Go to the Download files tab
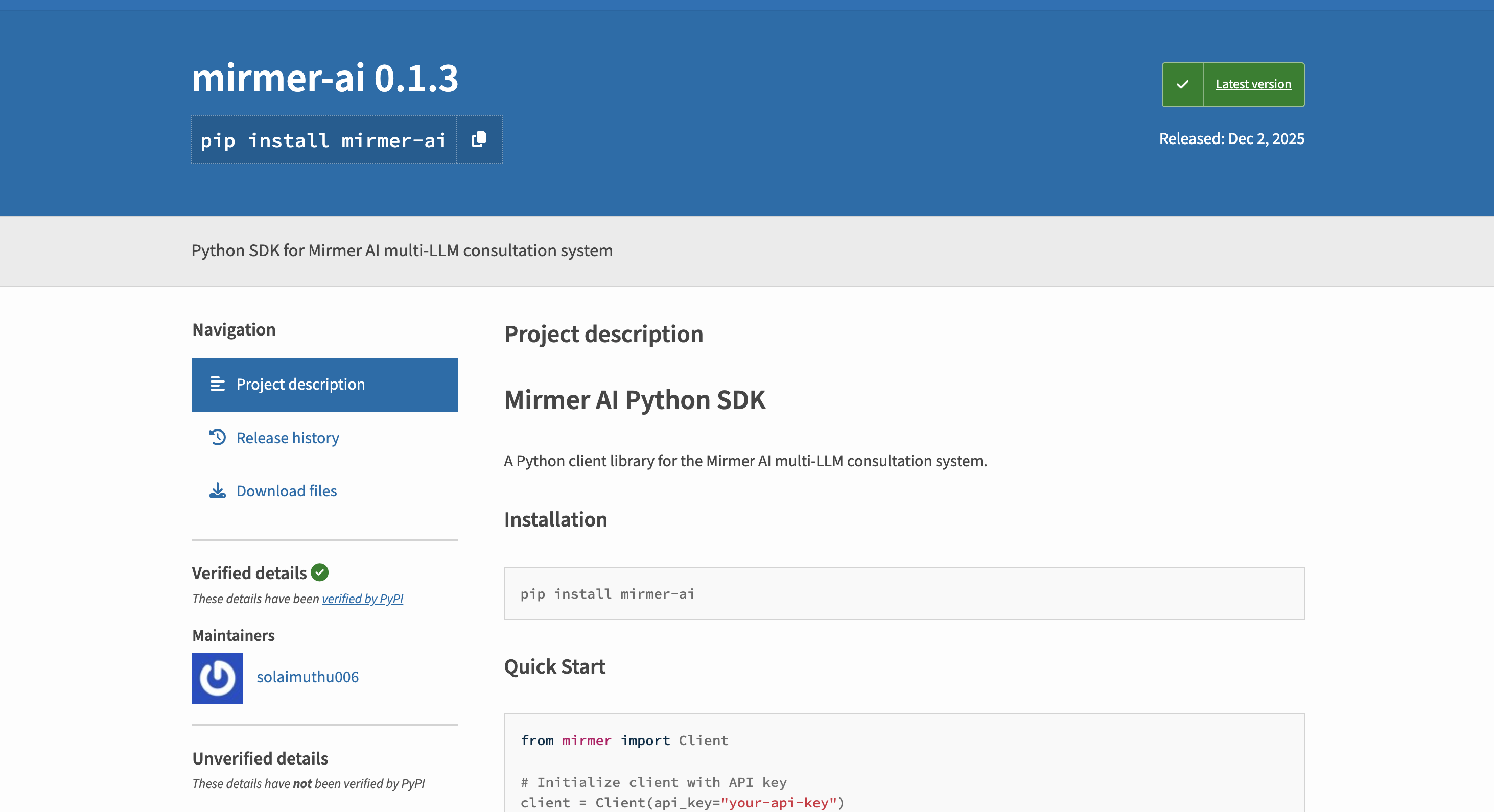Screen dimensions: 1494x812 287,491
